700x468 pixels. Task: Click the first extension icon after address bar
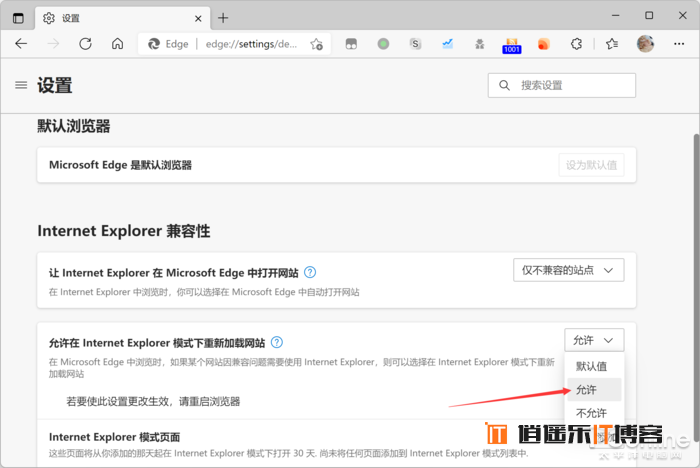[351, 44]
